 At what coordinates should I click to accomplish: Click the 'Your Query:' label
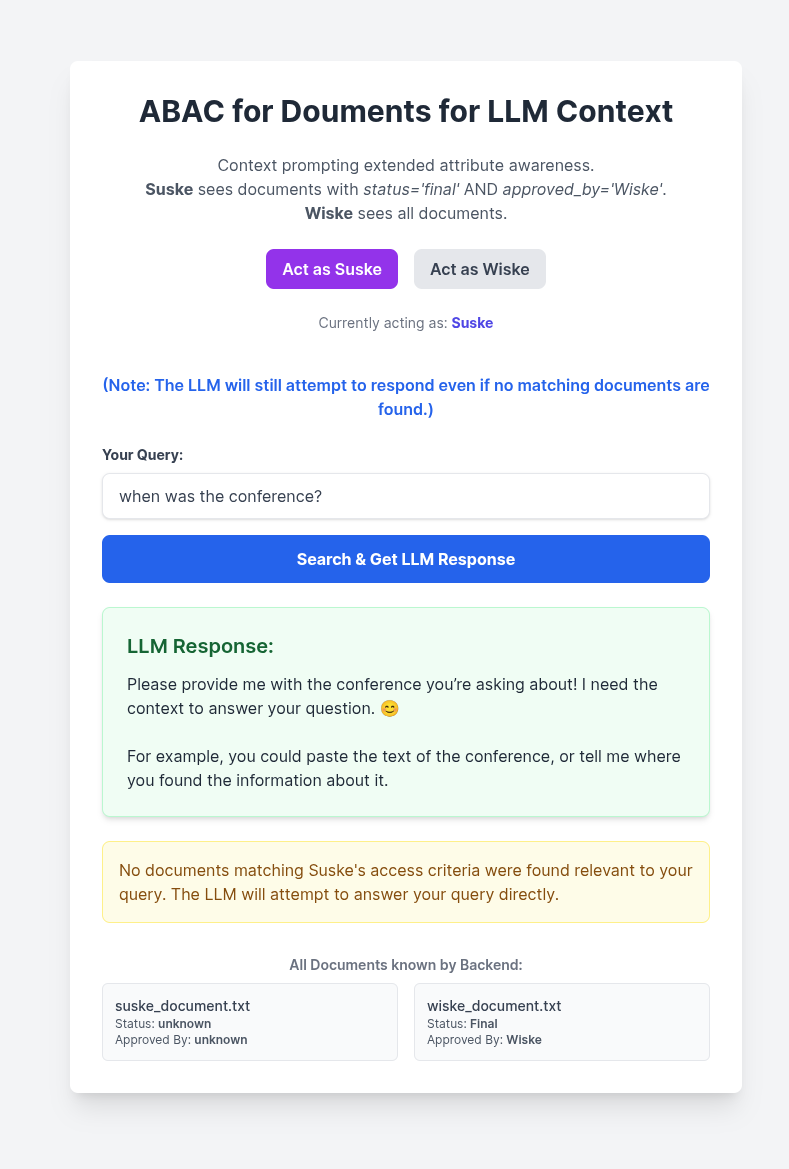tap(142, 455)
